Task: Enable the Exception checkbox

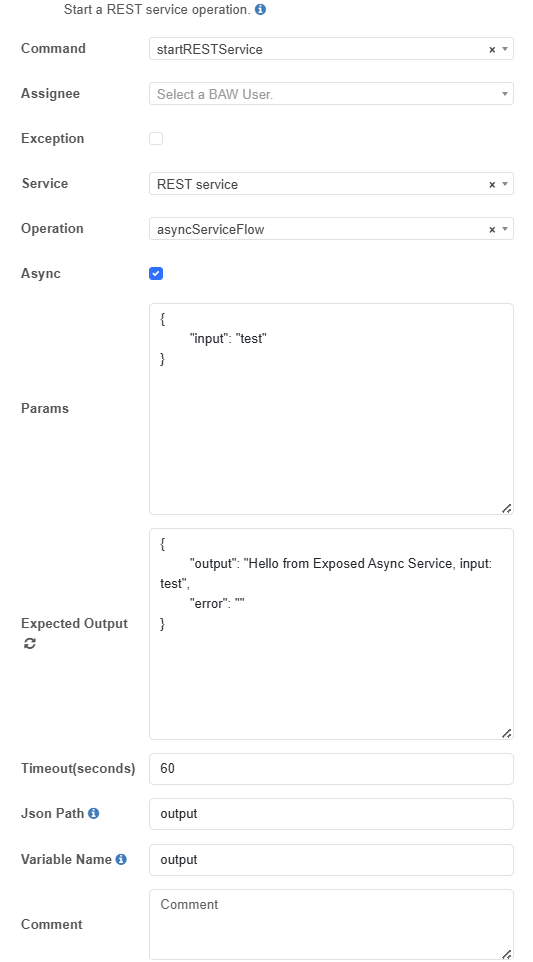Action: point(156,139)
